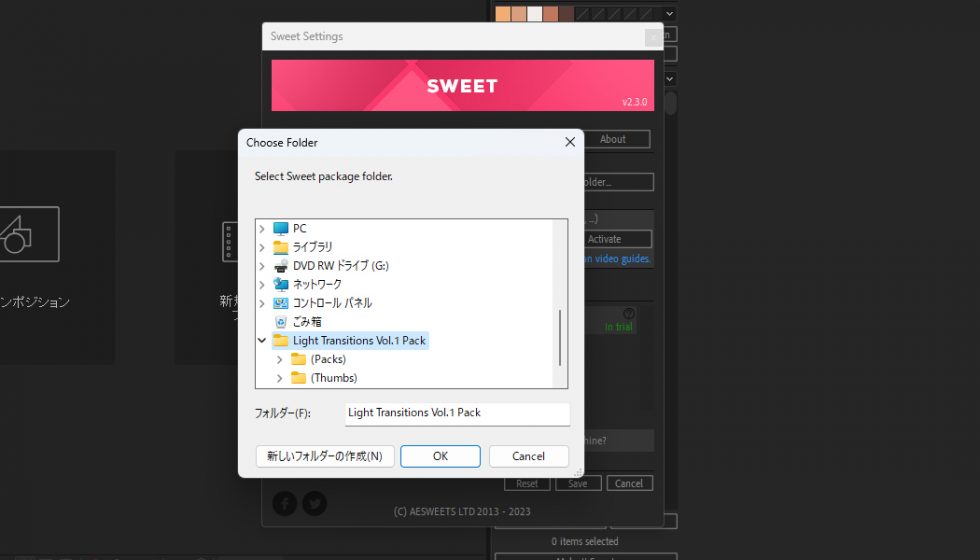This screenshot has width=980, height=560.
Task: Click '0 items selected' status text
Action: point(584,541)
